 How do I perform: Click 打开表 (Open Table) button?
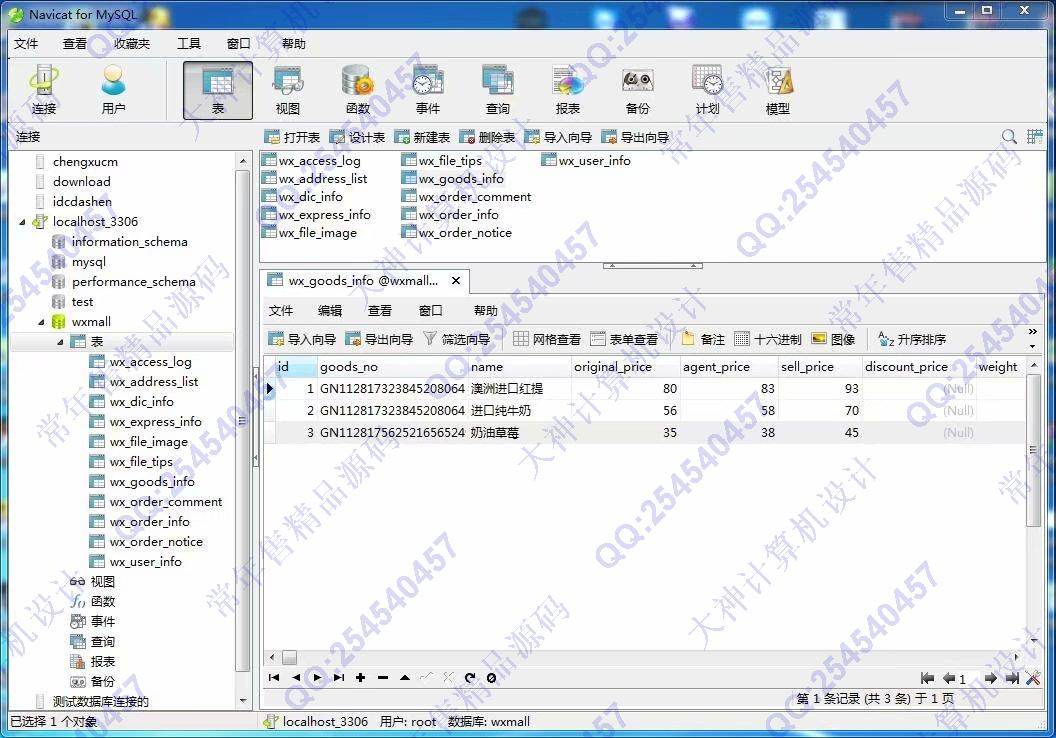click(292, 137)
